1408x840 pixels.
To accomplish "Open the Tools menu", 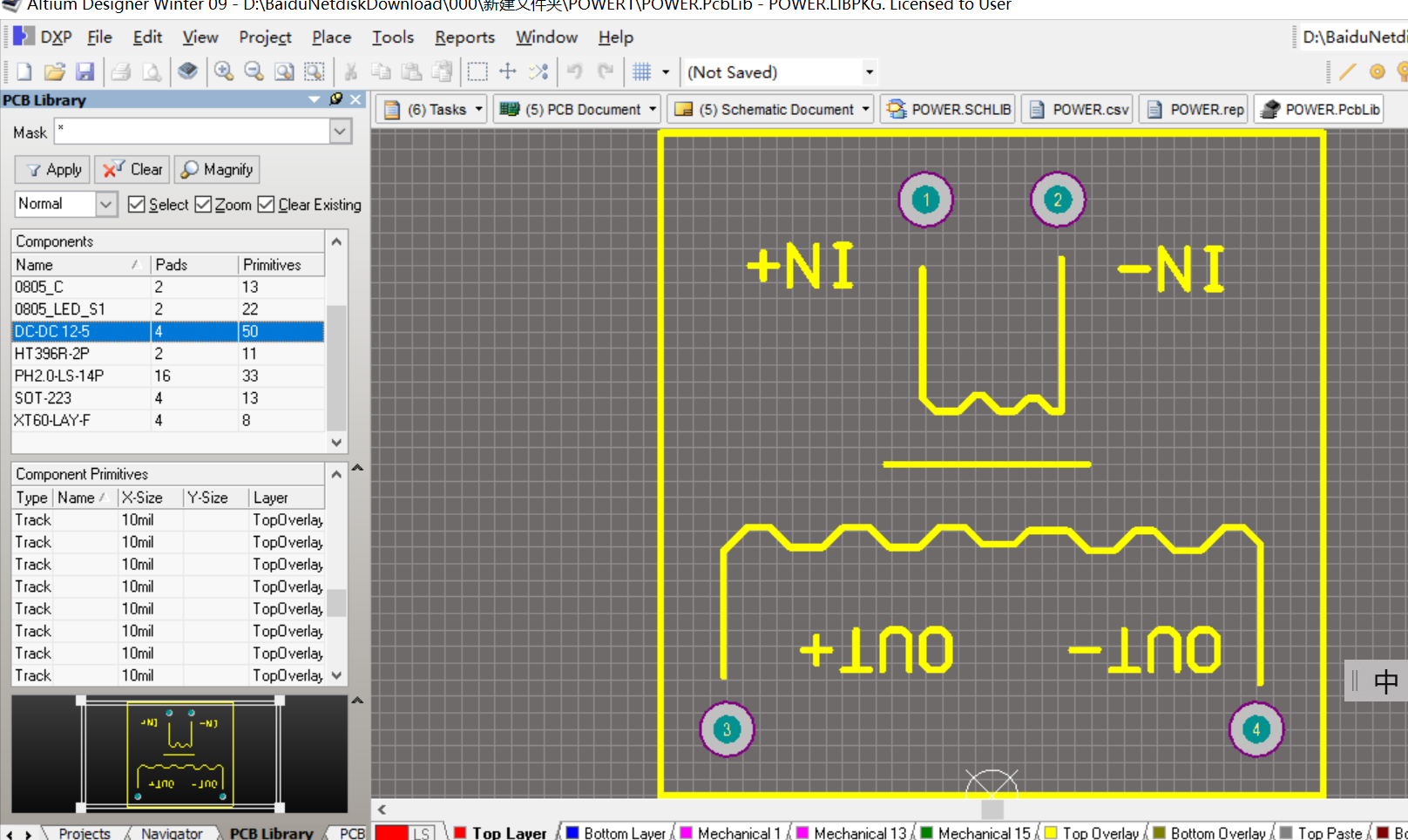I will [393, 37].
